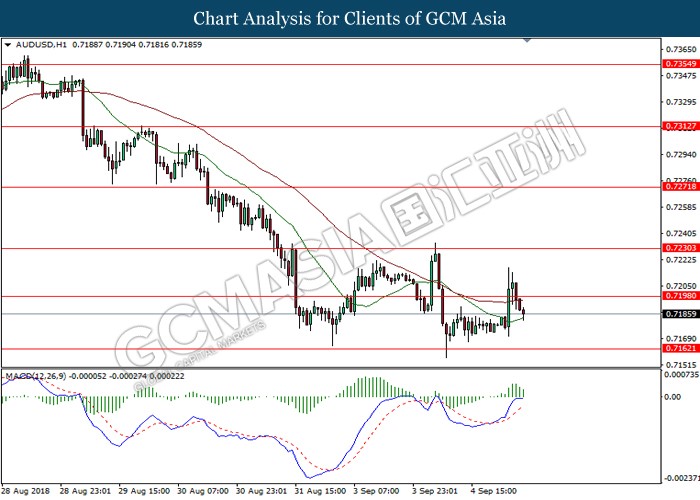Screen dimensions: 700x500
Task: Click the triangle arrow beside AUDUSD,H1
Action: tap(8, 45)
